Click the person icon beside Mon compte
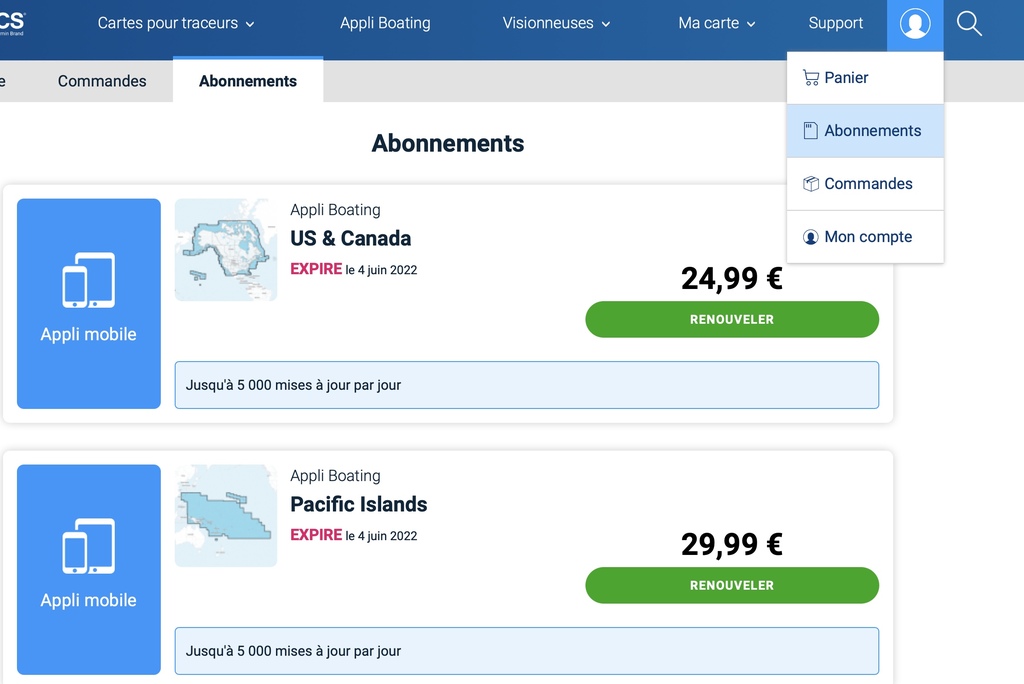1024x684 pixels. tap(810, 236)
